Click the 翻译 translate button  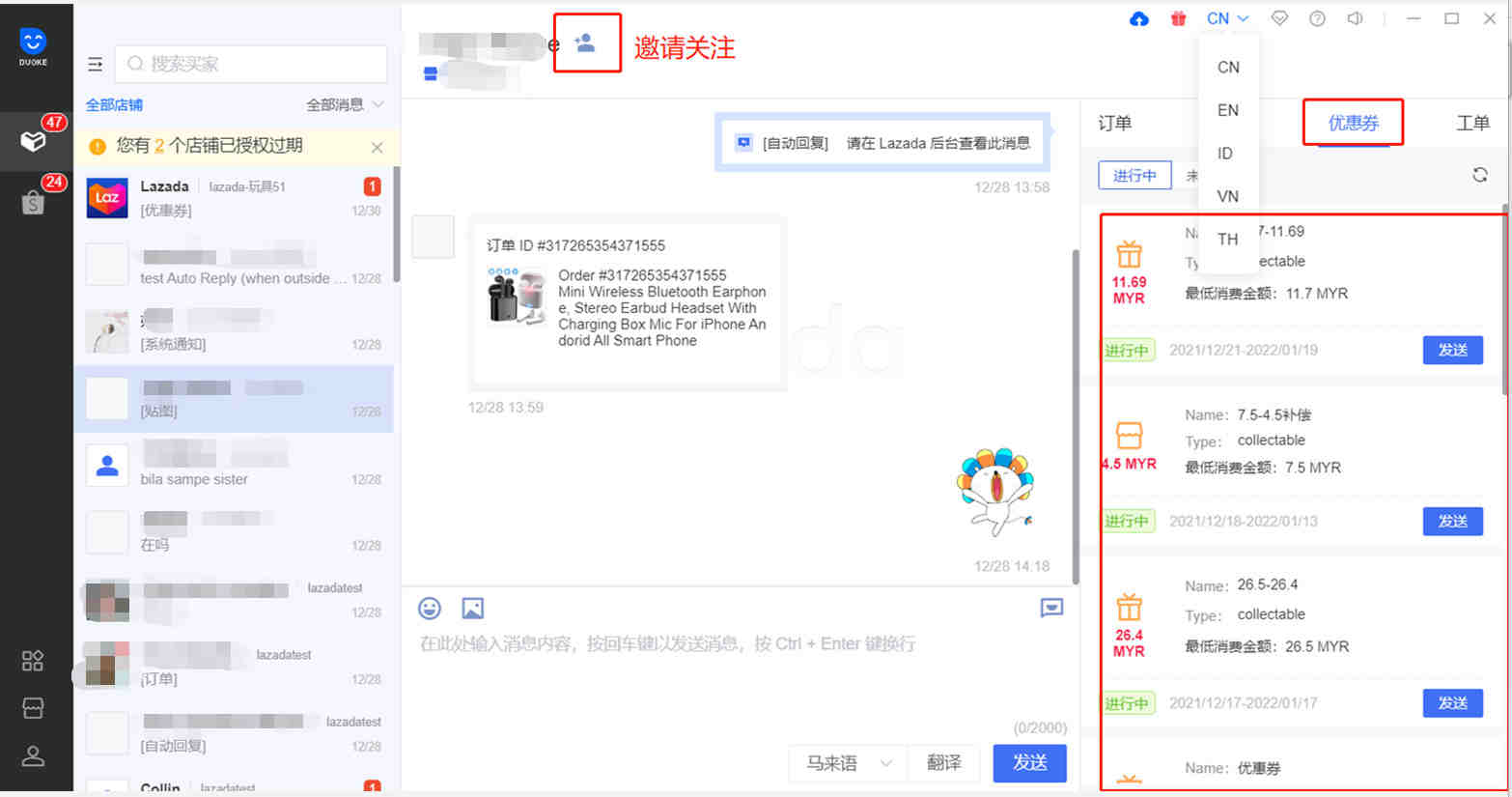point(943,763)
